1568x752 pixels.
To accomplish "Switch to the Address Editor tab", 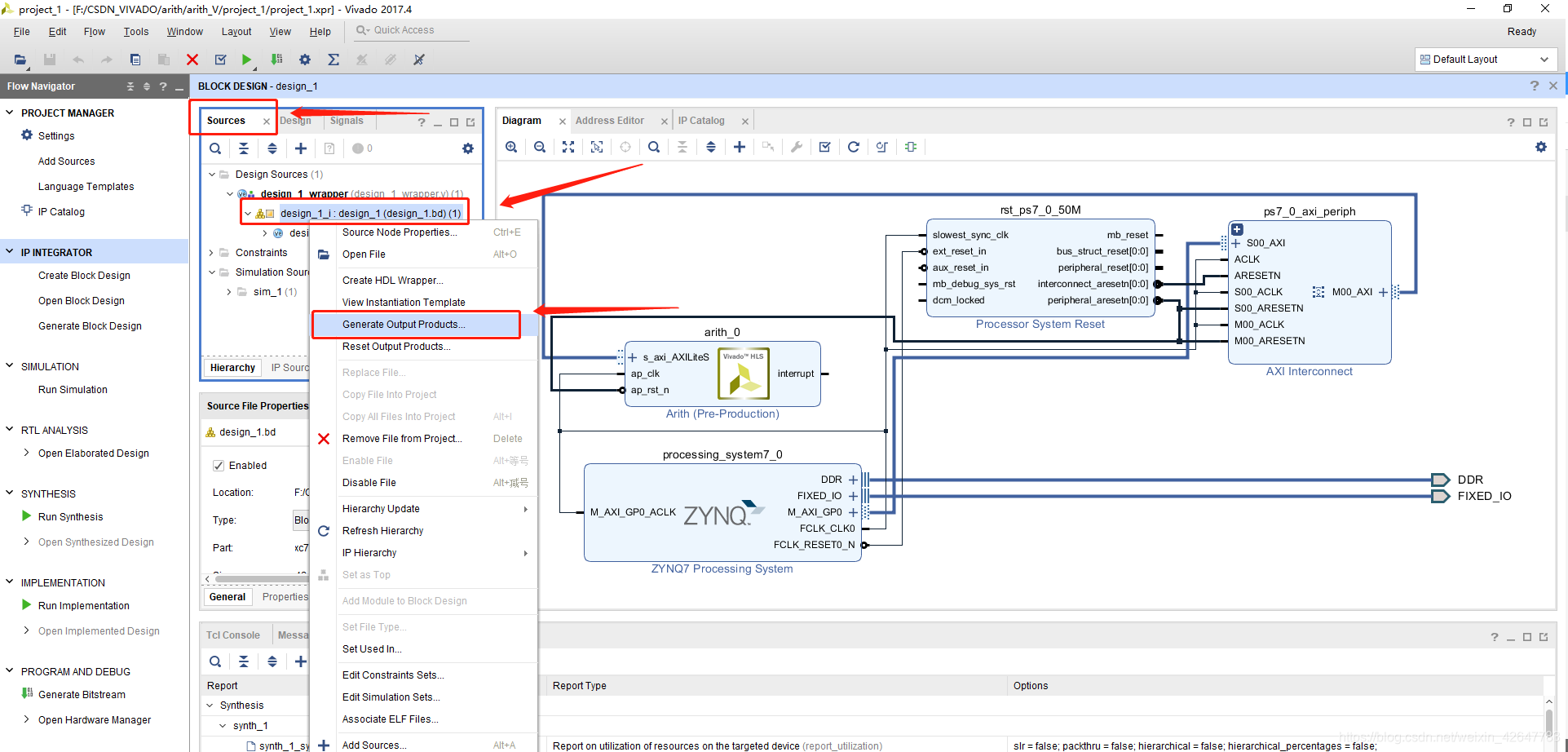I will point(610,121).
